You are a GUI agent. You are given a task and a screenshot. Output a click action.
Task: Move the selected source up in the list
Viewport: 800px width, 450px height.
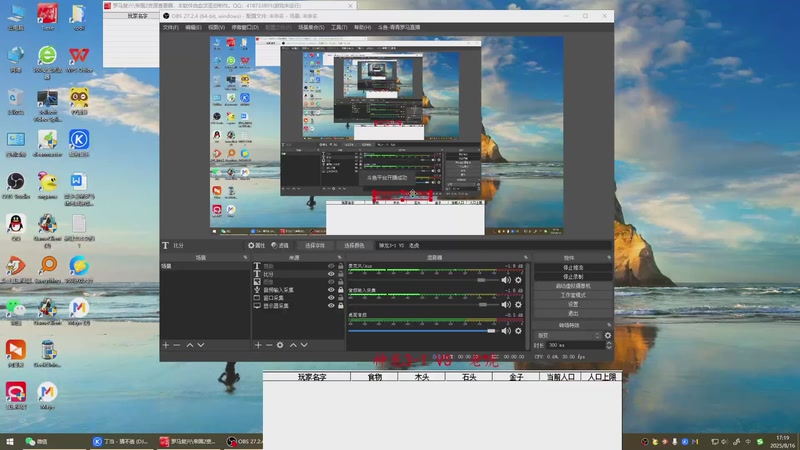click(293, 345)
